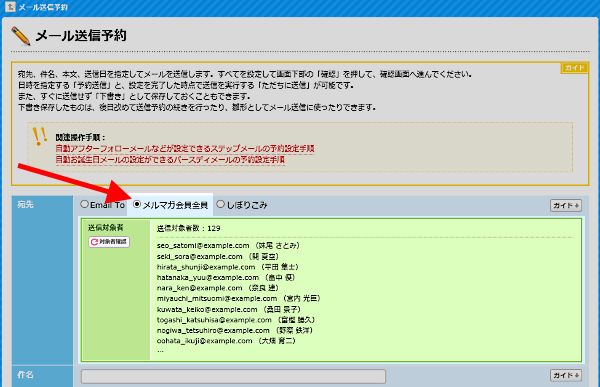Click nara_ken@example.com in the recipient list
This screenshot has height=387, width=600.
[x=199, y=288]
